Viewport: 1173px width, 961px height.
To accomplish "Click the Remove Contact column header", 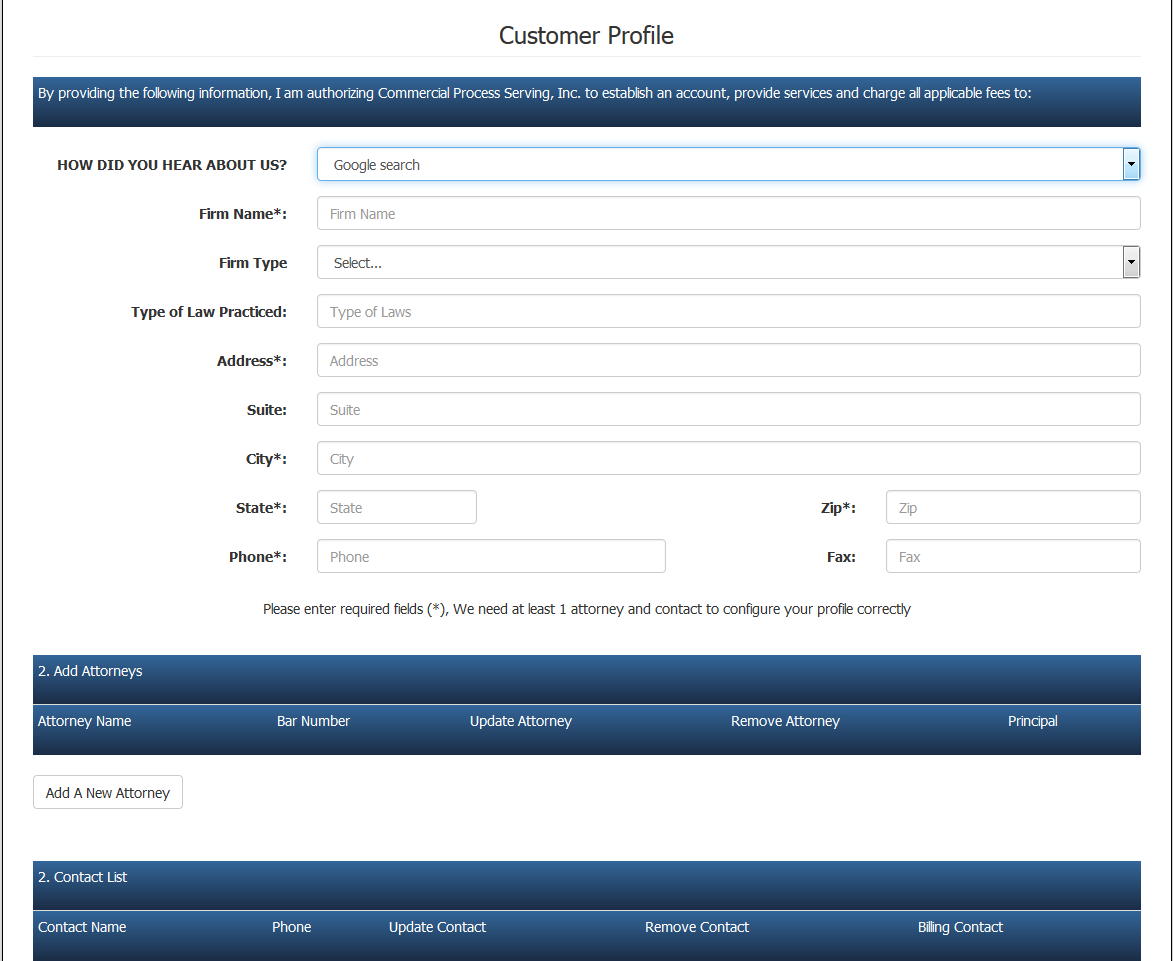I will coord(697,927).
